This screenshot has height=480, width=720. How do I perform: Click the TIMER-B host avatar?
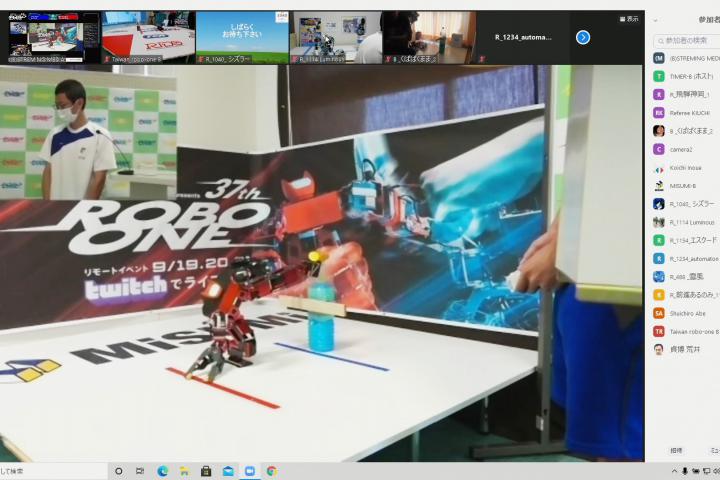[659, 76]
